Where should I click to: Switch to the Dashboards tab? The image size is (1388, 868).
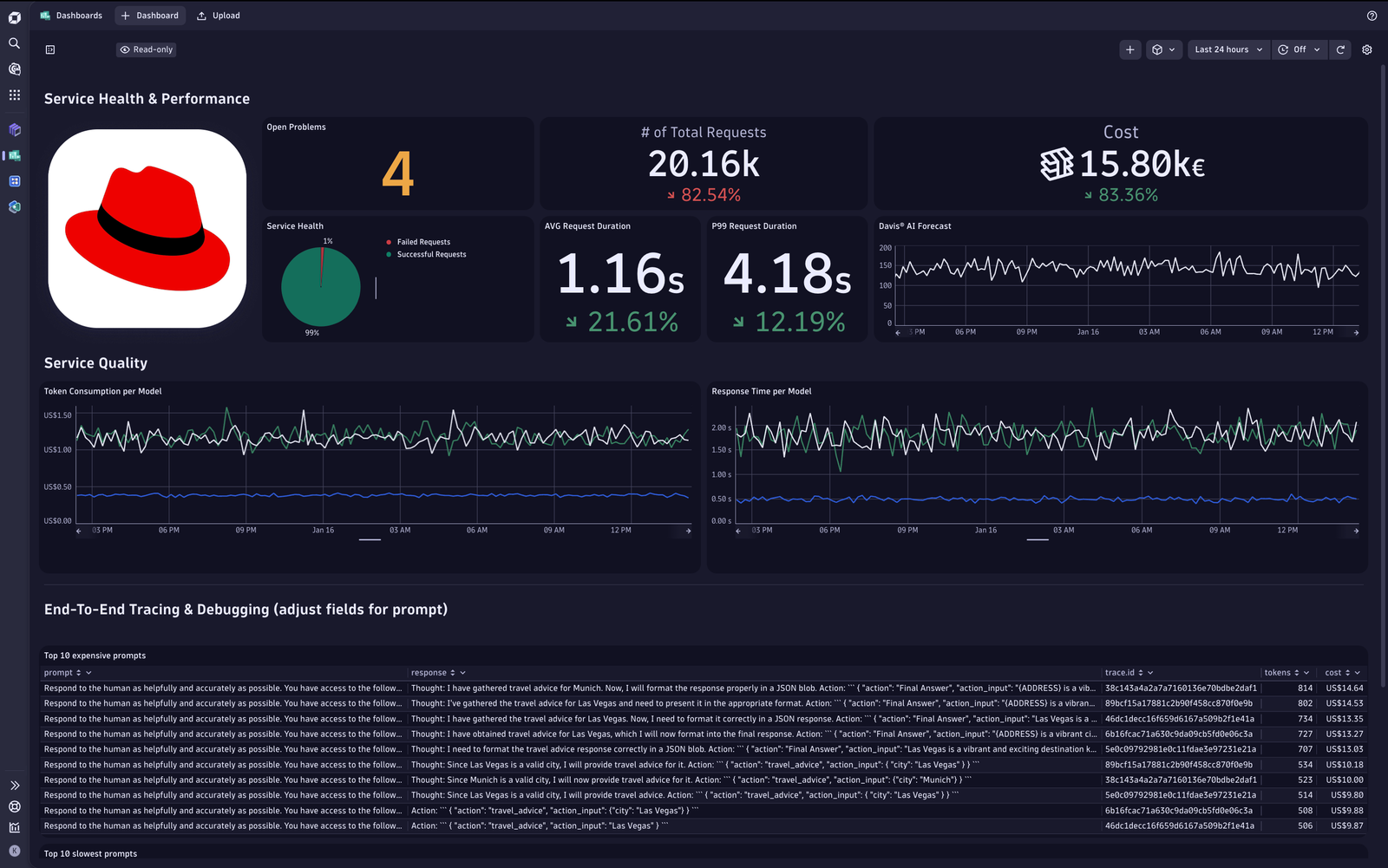tap(71, 16)
